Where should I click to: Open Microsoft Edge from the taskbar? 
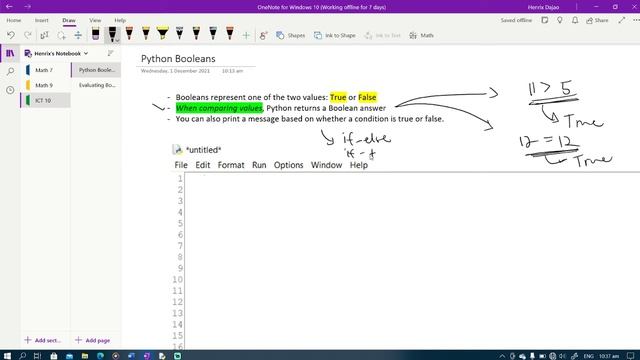pos(100,356)
